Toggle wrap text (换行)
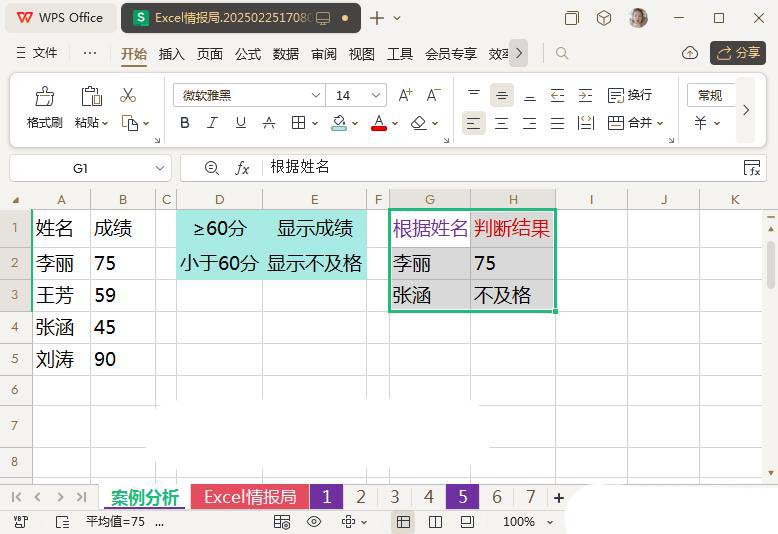Screen dimensions: 778x534 tap(629, 95)
